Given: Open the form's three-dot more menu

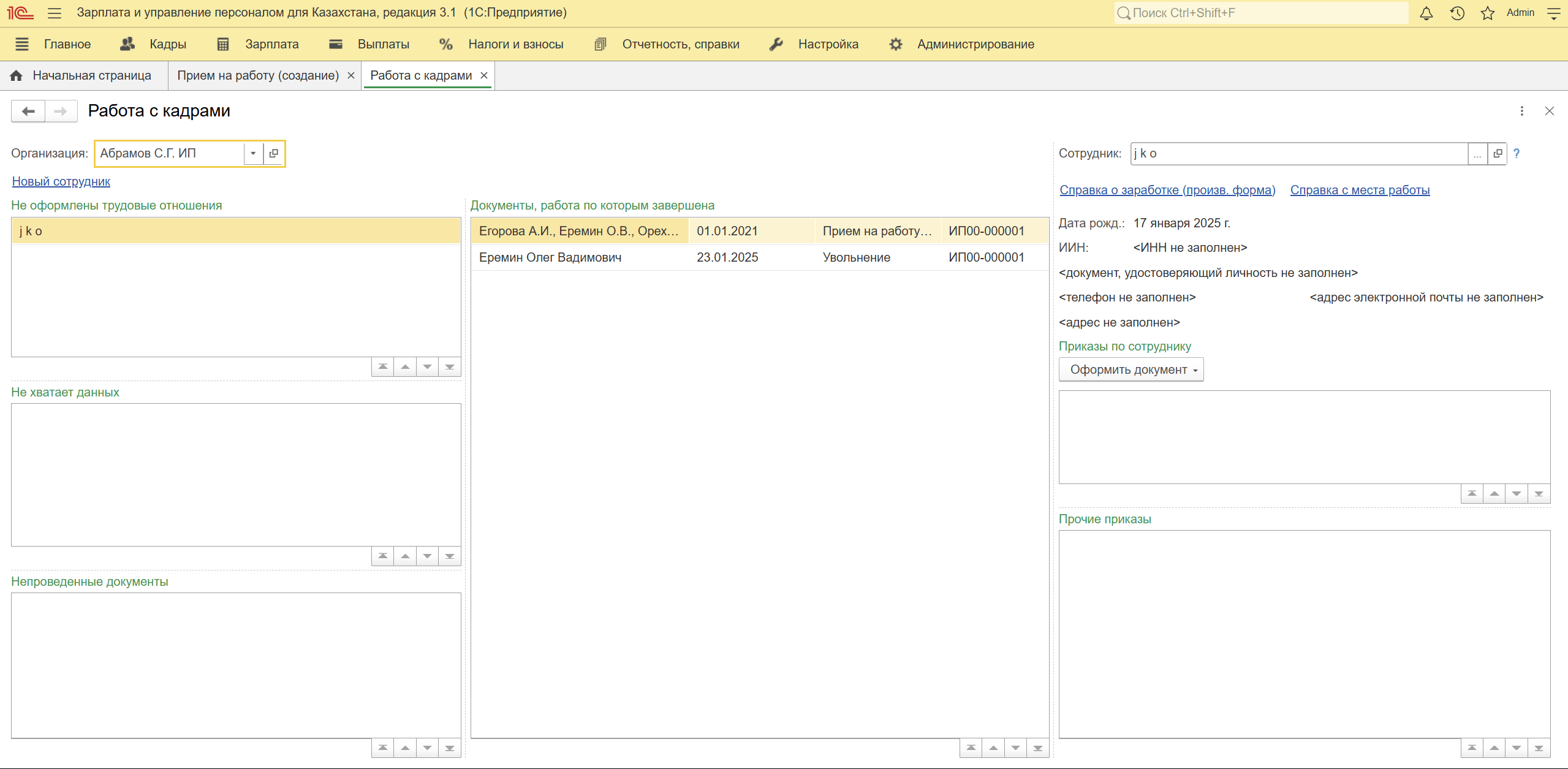Looking at the screenshot, I should pyautogui.click(x=1522, y=111).
